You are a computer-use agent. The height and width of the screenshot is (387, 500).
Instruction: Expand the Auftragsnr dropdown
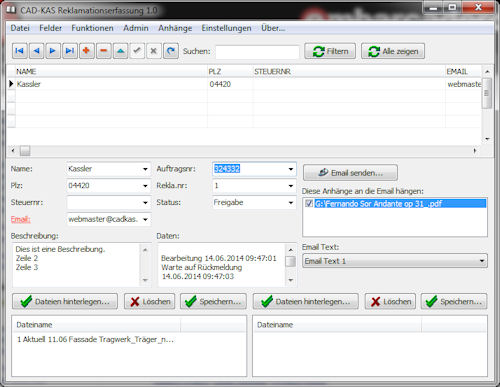pyautogui.click(x=291, y=169)
